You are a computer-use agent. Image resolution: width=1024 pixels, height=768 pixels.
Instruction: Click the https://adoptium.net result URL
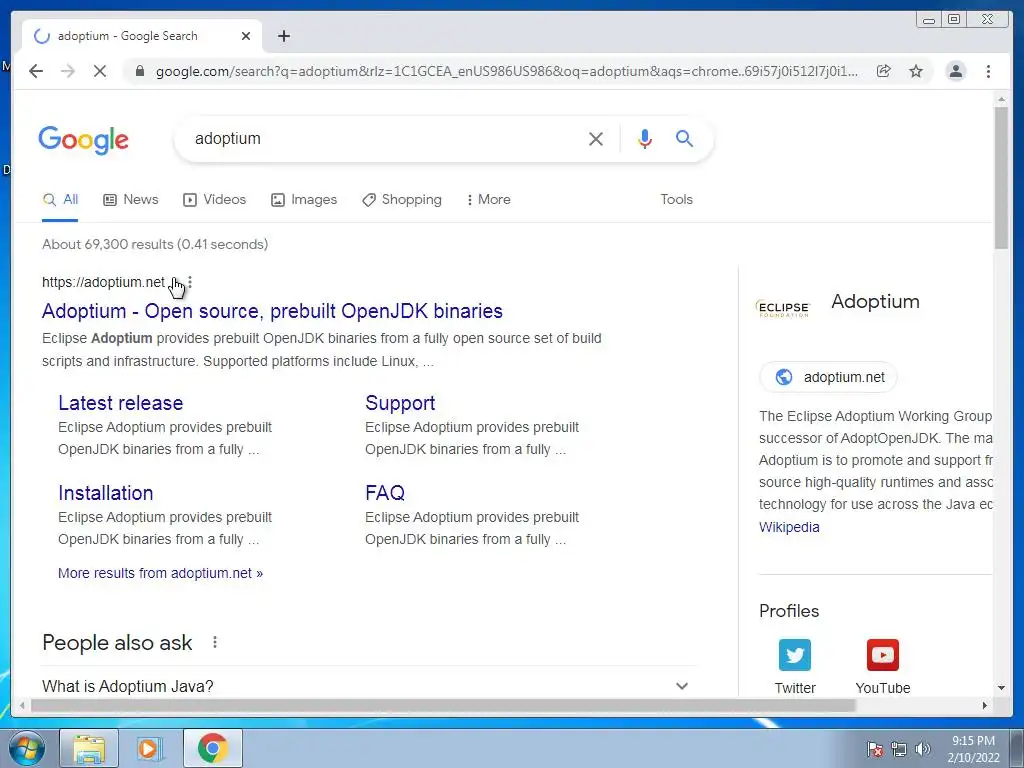point(103,282)
